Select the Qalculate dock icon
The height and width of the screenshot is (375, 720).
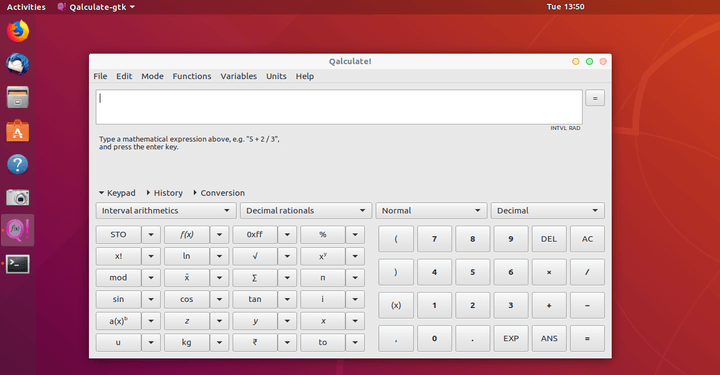point(17,230)
